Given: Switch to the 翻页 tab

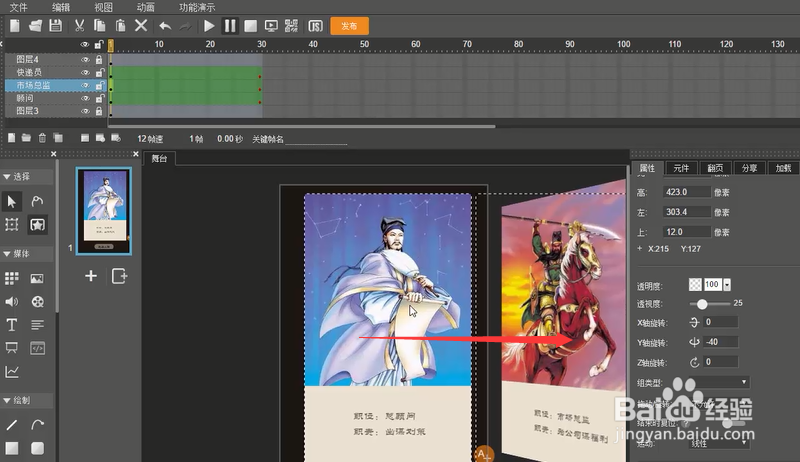Looking at the screenshot, I should tap(715, 168).
